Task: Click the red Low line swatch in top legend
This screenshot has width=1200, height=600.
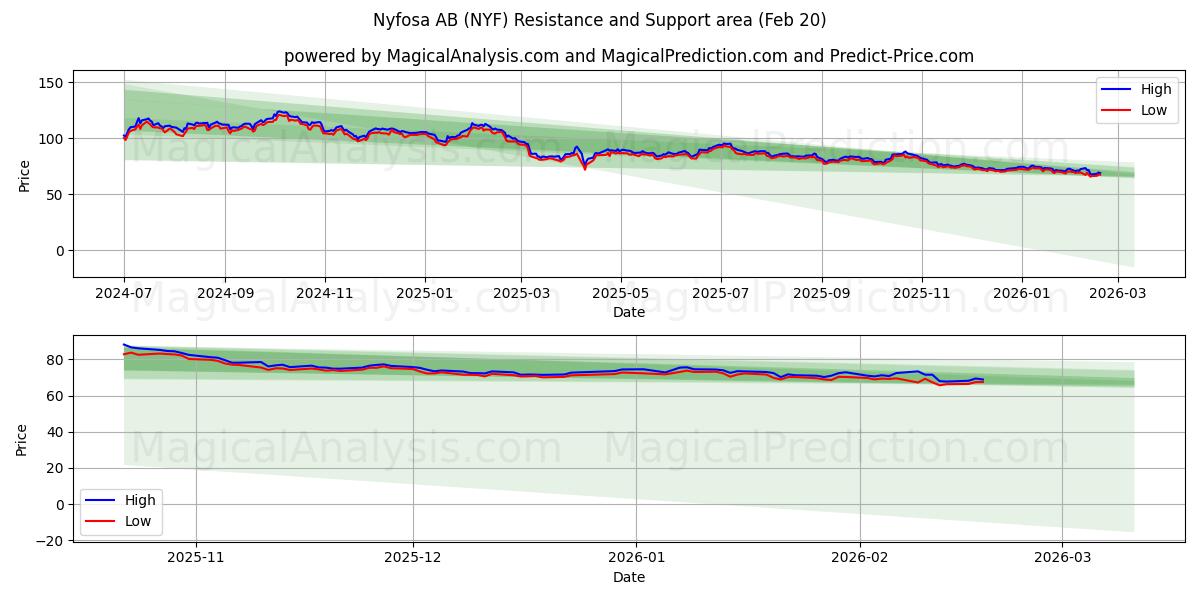Action: tap(1117, 111)
